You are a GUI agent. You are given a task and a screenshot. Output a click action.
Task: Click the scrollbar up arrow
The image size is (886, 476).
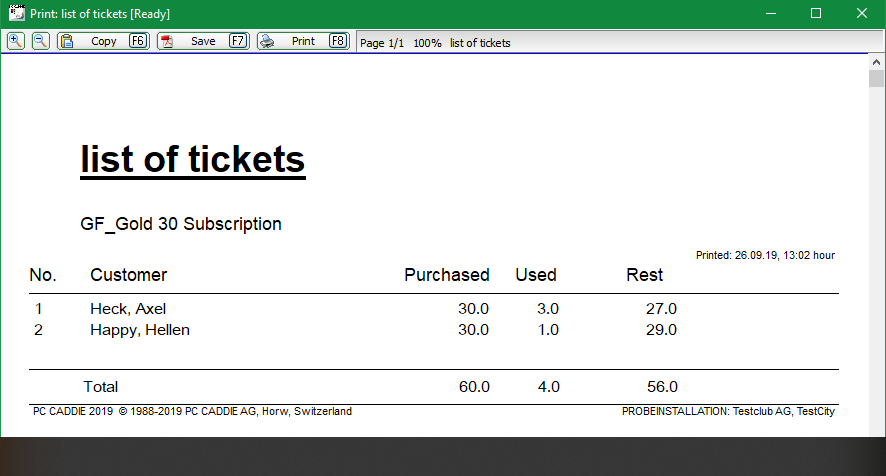tap(876, 62)
